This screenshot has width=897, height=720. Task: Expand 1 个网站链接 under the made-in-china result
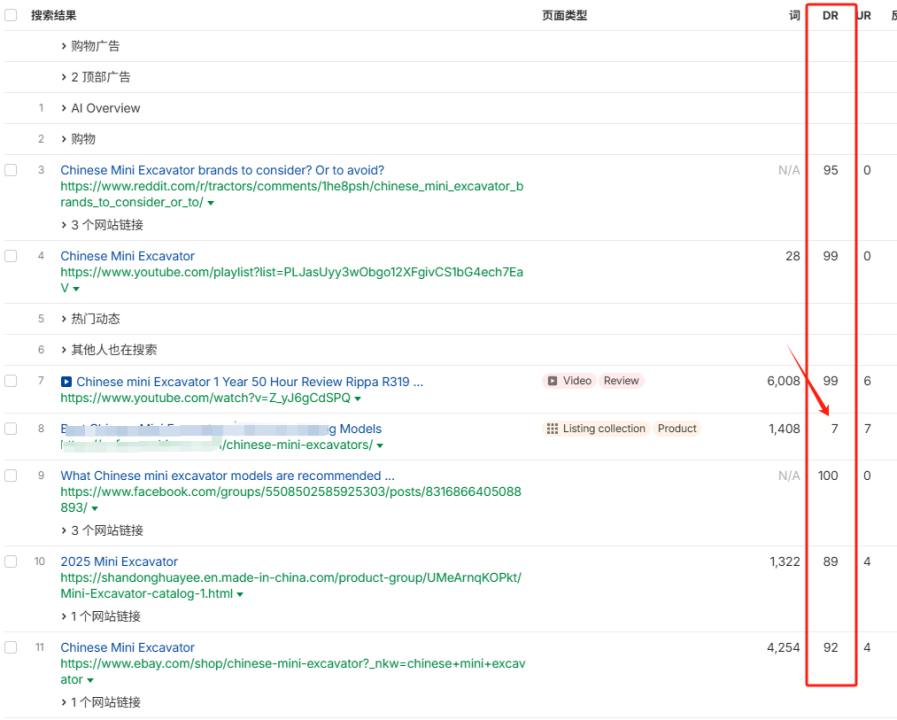[101, 616]
